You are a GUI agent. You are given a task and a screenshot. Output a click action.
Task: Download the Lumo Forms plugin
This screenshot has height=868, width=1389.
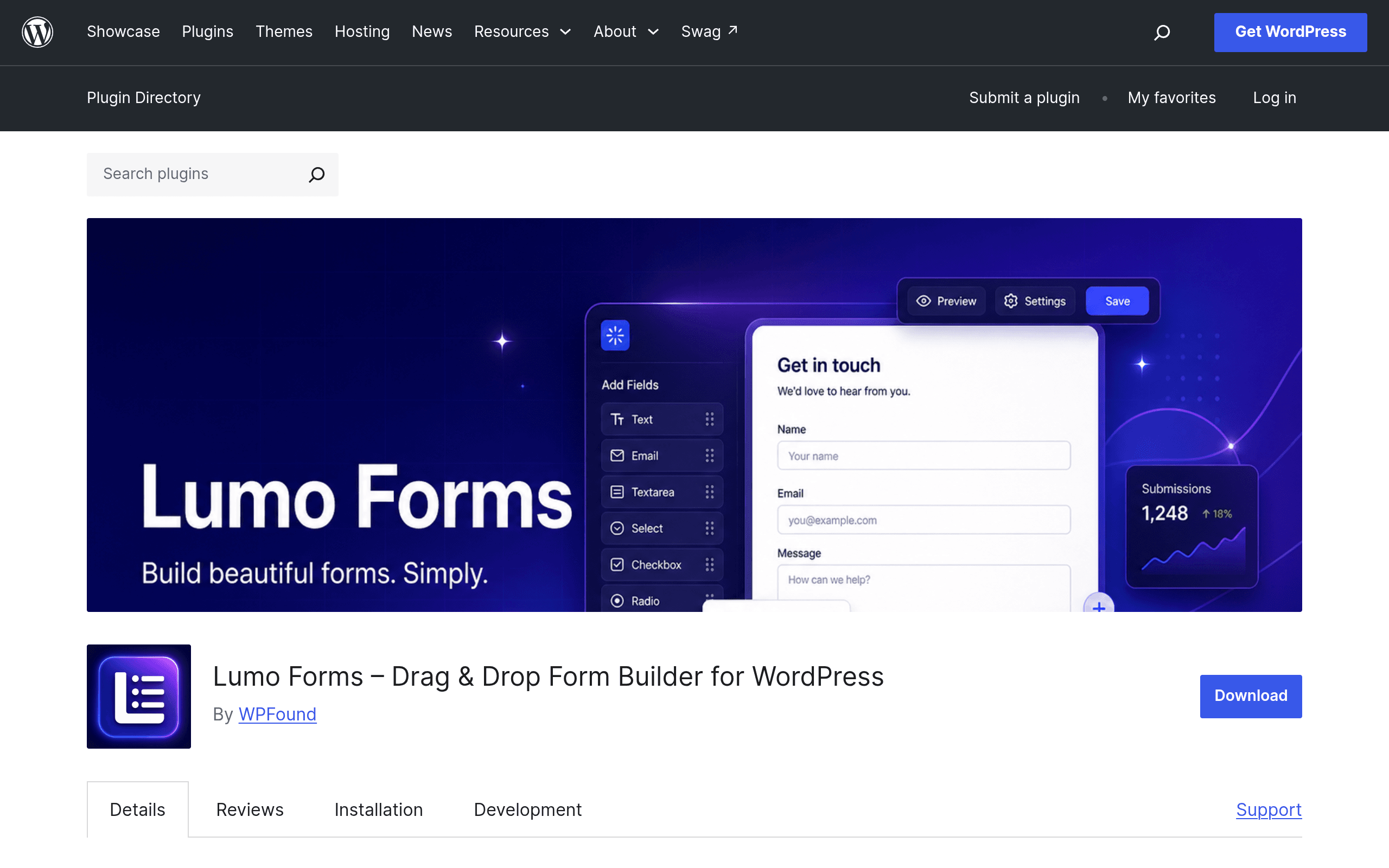(1251, 696)
